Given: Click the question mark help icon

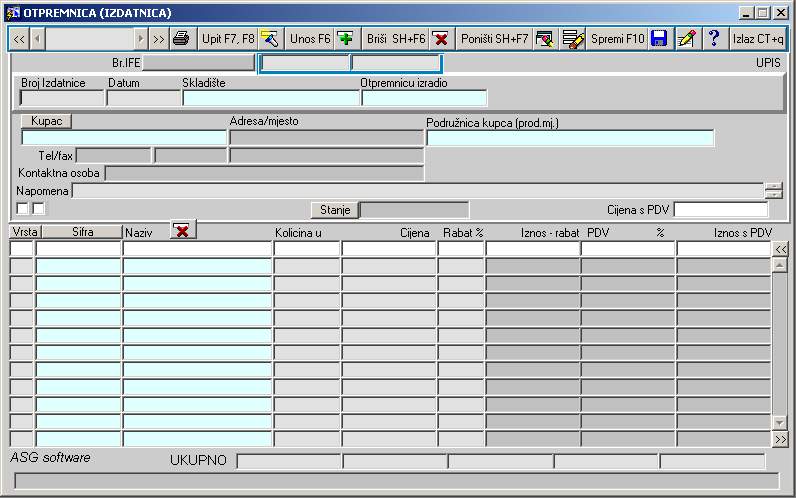Looking at the screenshot, I should pos(714,39).
